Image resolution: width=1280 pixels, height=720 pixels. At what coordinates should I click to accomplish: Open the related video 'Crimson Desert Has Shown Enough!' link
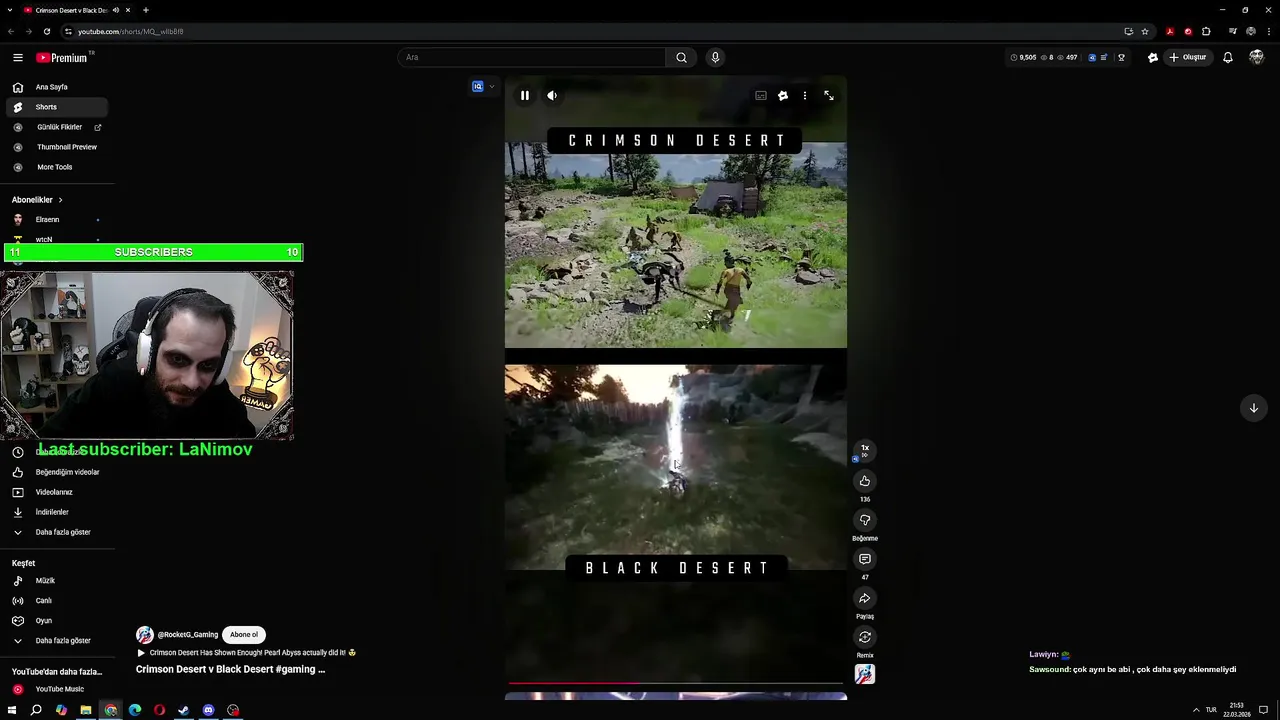tap(246, 652)
